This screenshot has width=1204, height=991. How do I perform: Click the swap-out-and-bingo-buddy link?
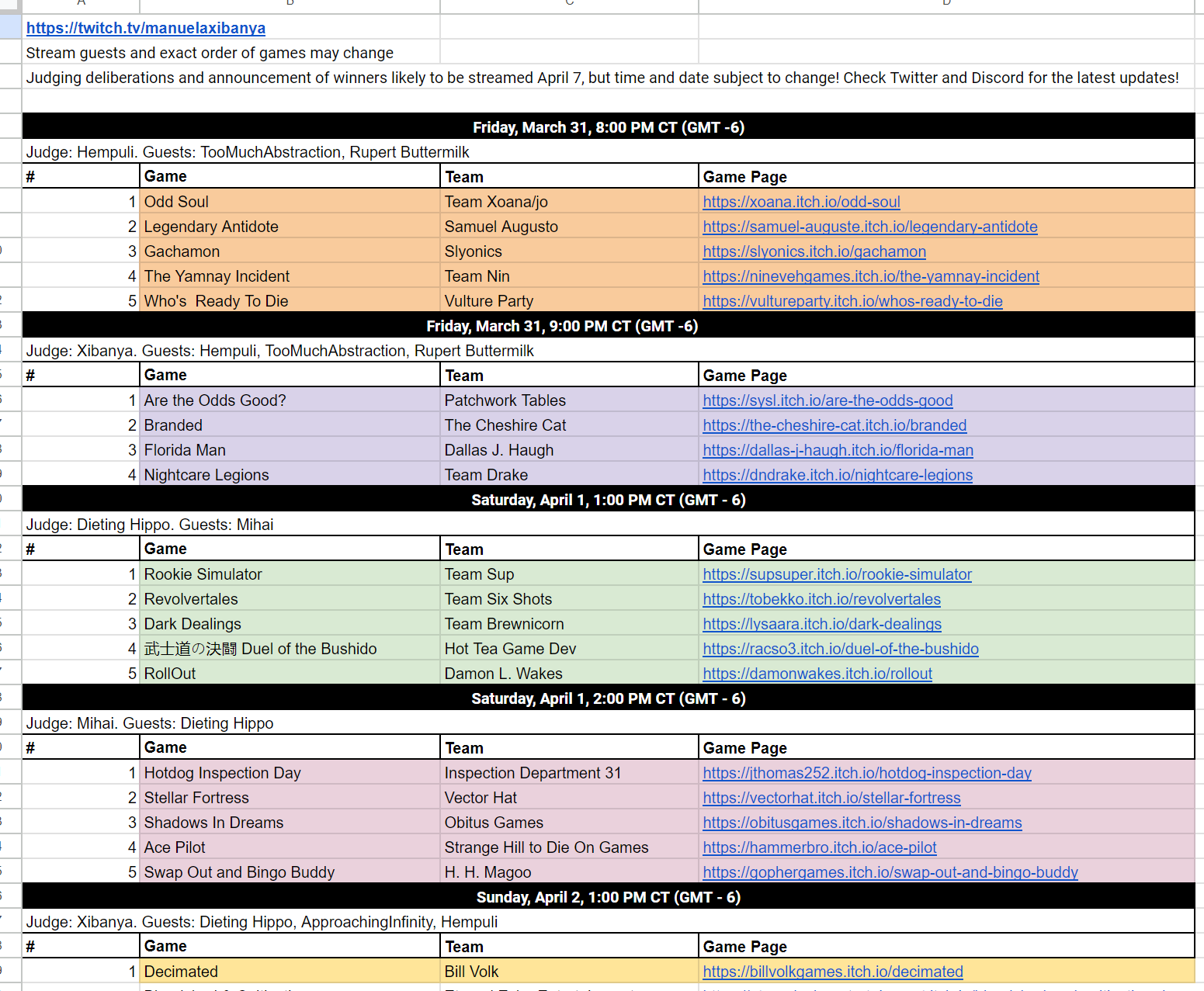point(890,873)
